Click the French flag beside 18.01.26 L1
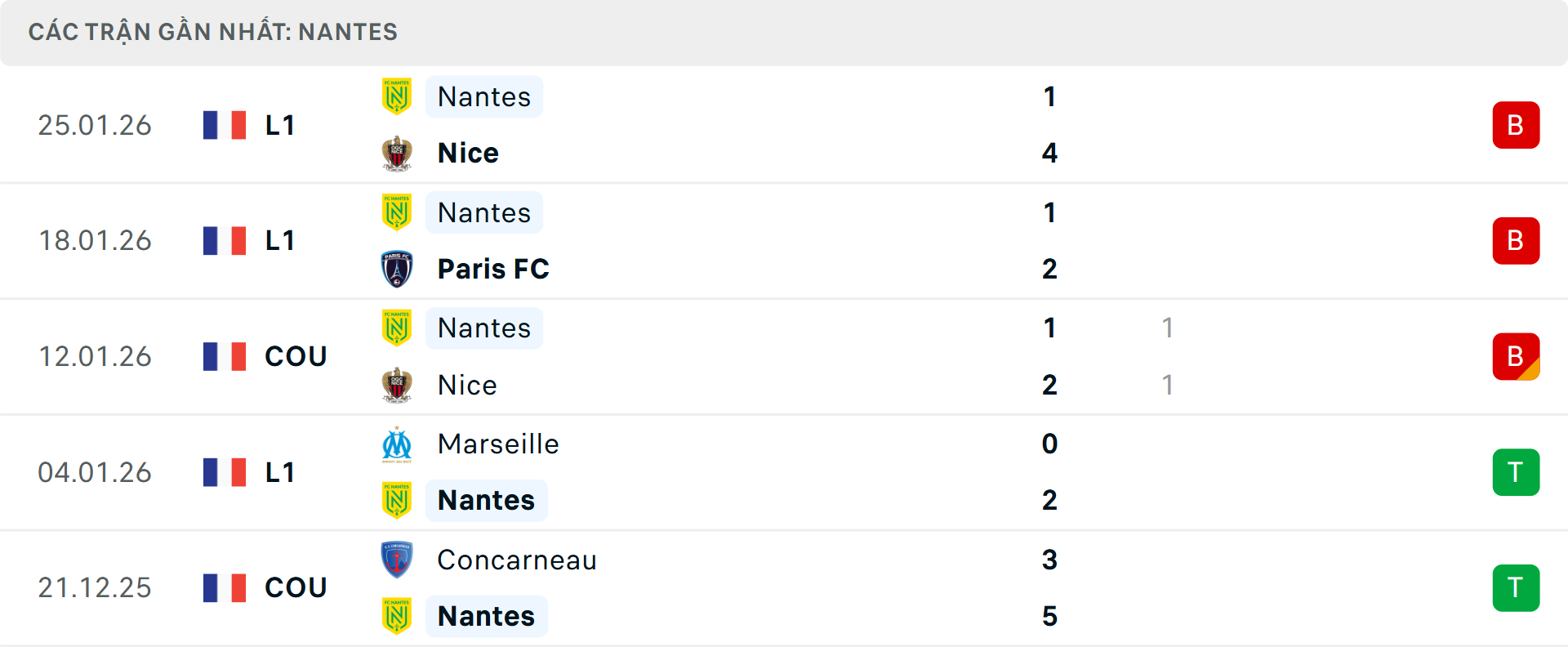 pos(225,241)
